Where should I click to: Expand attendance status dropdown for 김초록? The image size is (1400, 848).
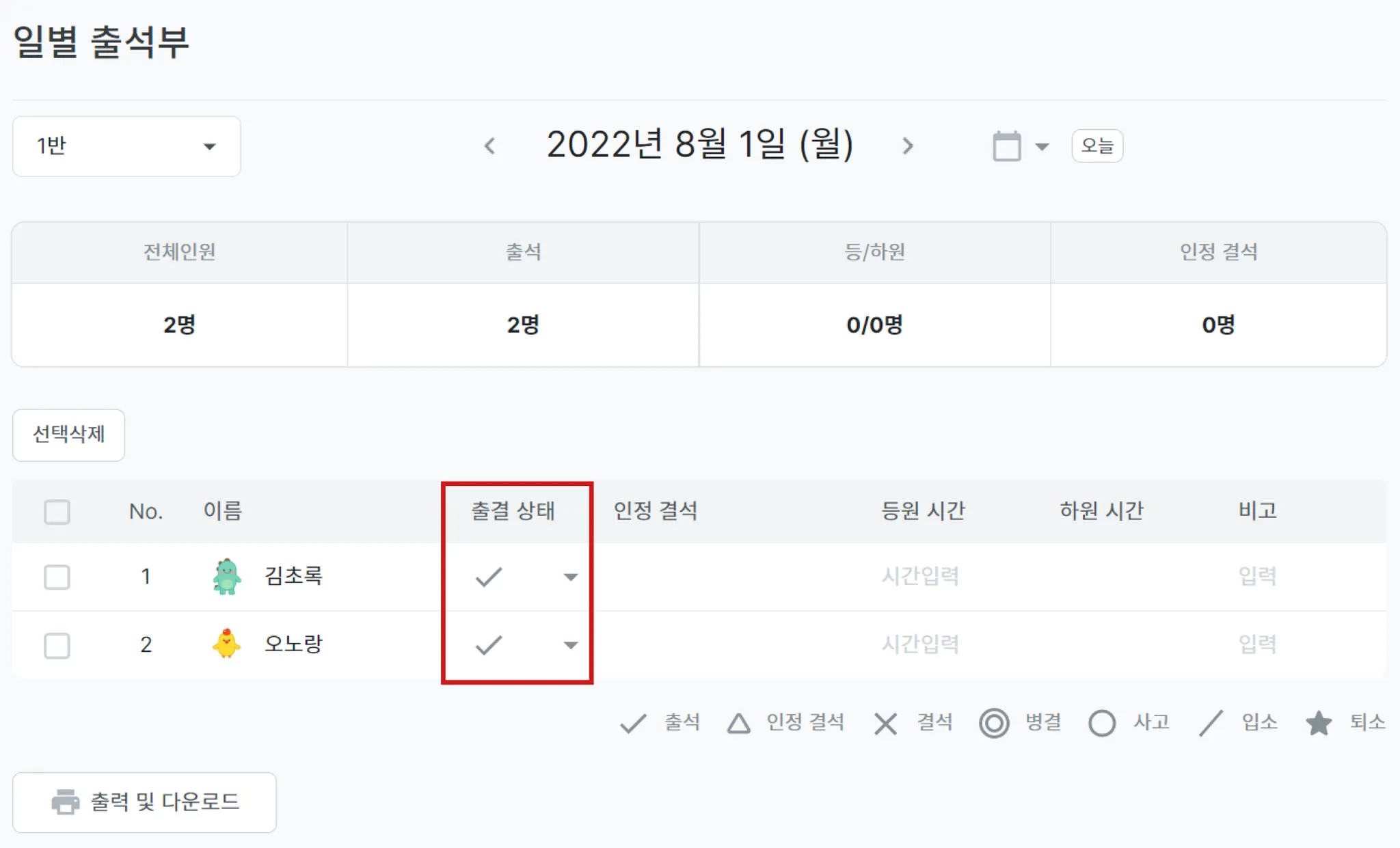(570, 577)
